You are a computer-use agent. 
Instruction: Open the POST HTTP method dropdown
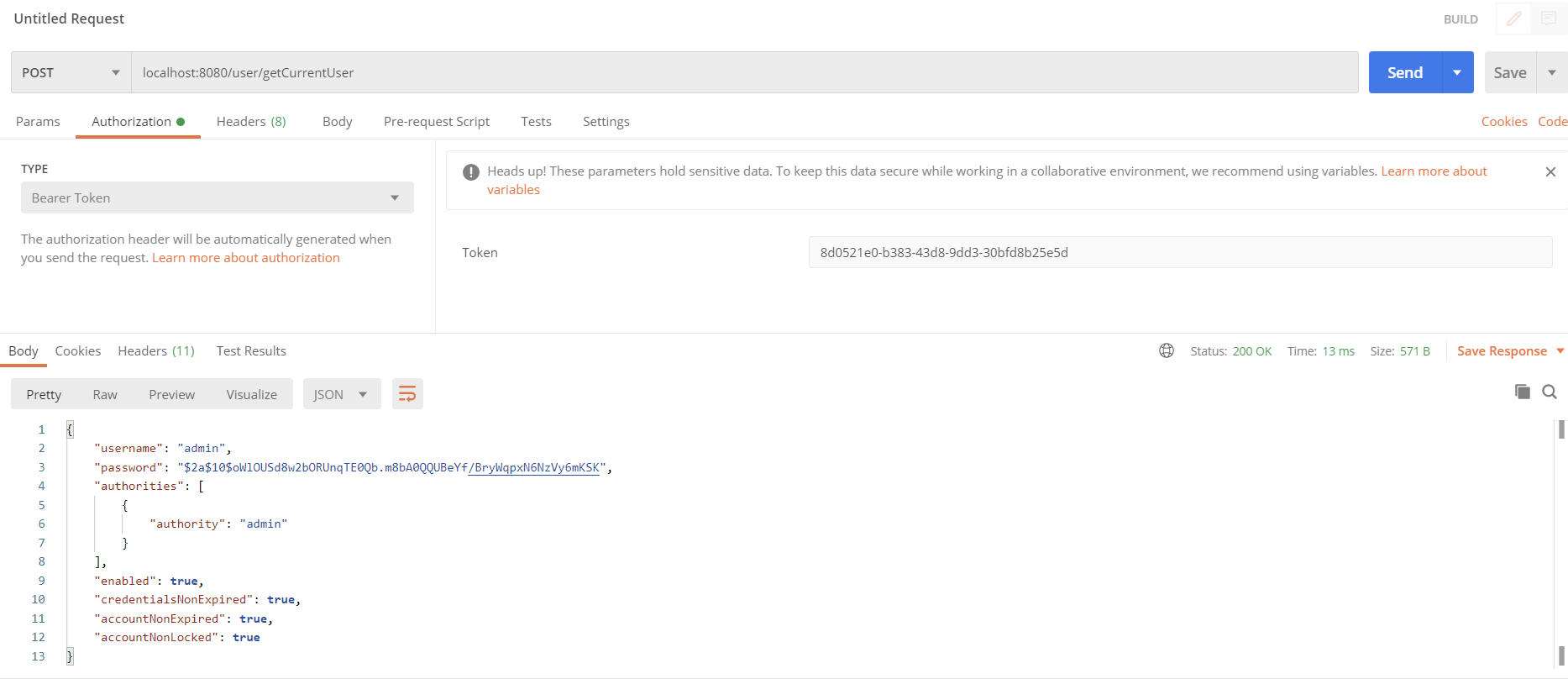click(x=71, y=72)
